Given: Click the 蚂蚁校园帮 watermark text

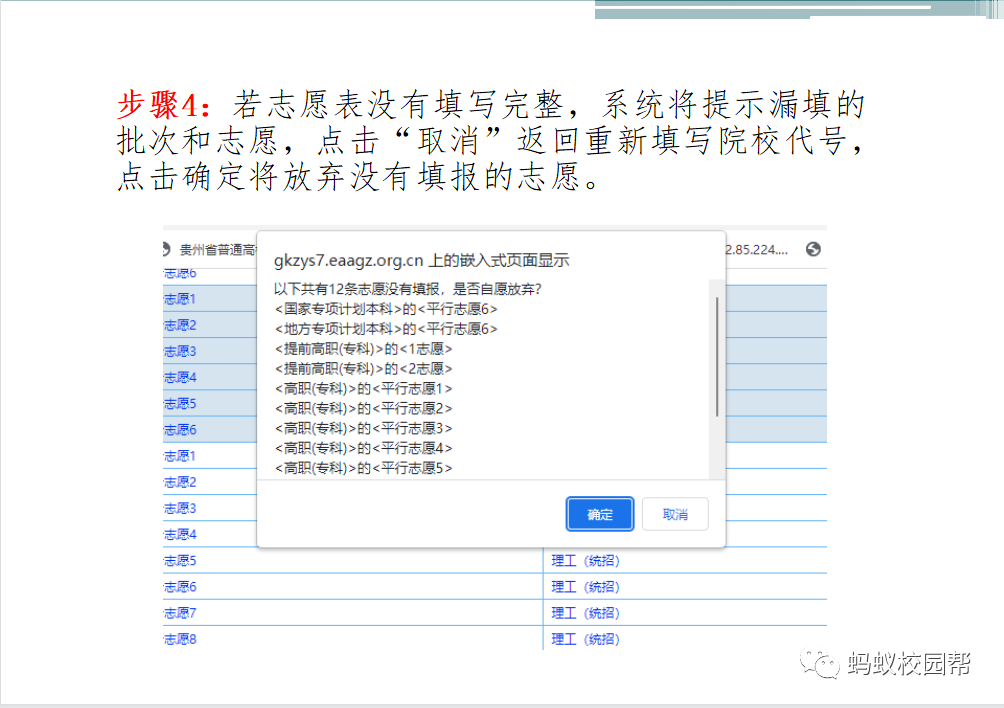Looking at the screenshot, I should (908, 663).
